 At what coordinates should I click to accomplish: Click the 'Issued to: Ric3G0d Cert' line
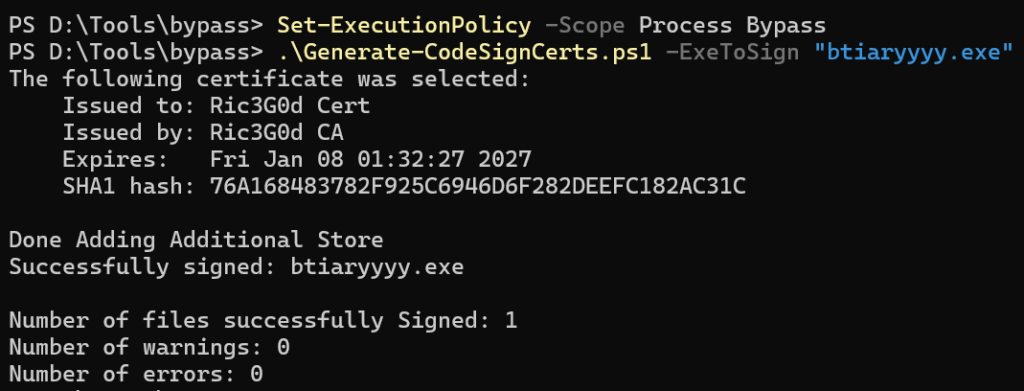pyautogui.click(x=216, y=106)
